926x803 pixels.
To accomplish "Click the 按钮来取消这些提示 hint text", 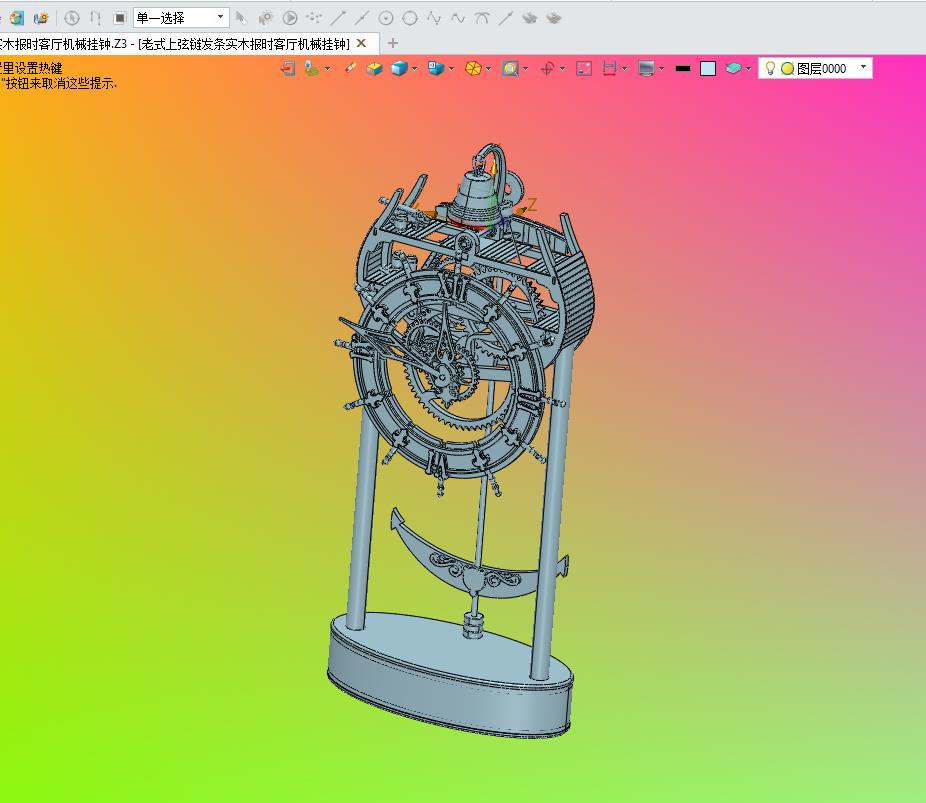I will 61,83.
